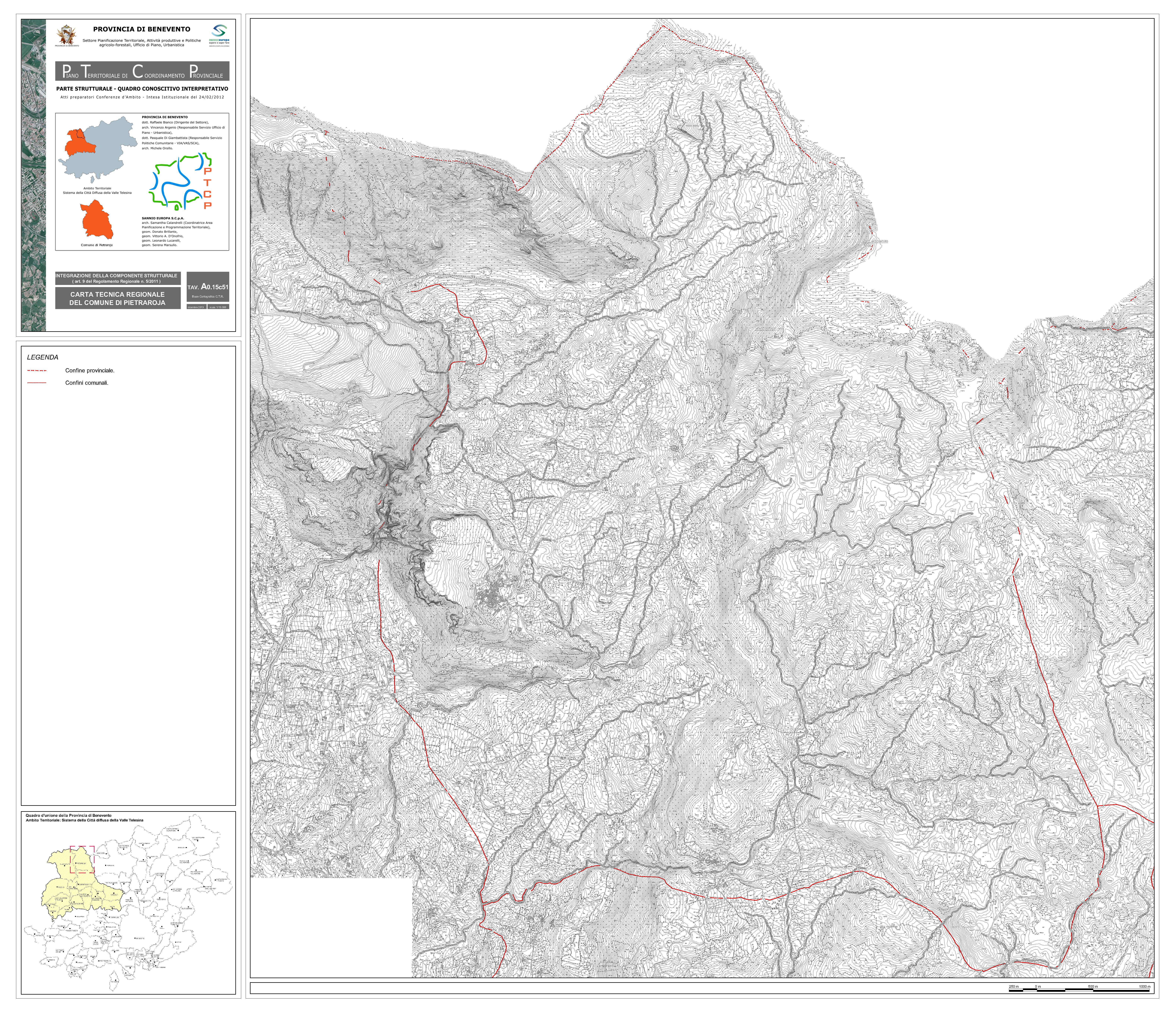
Task: Click the dashed red Confine provinciale legend symbol
Action: (37, 371)
